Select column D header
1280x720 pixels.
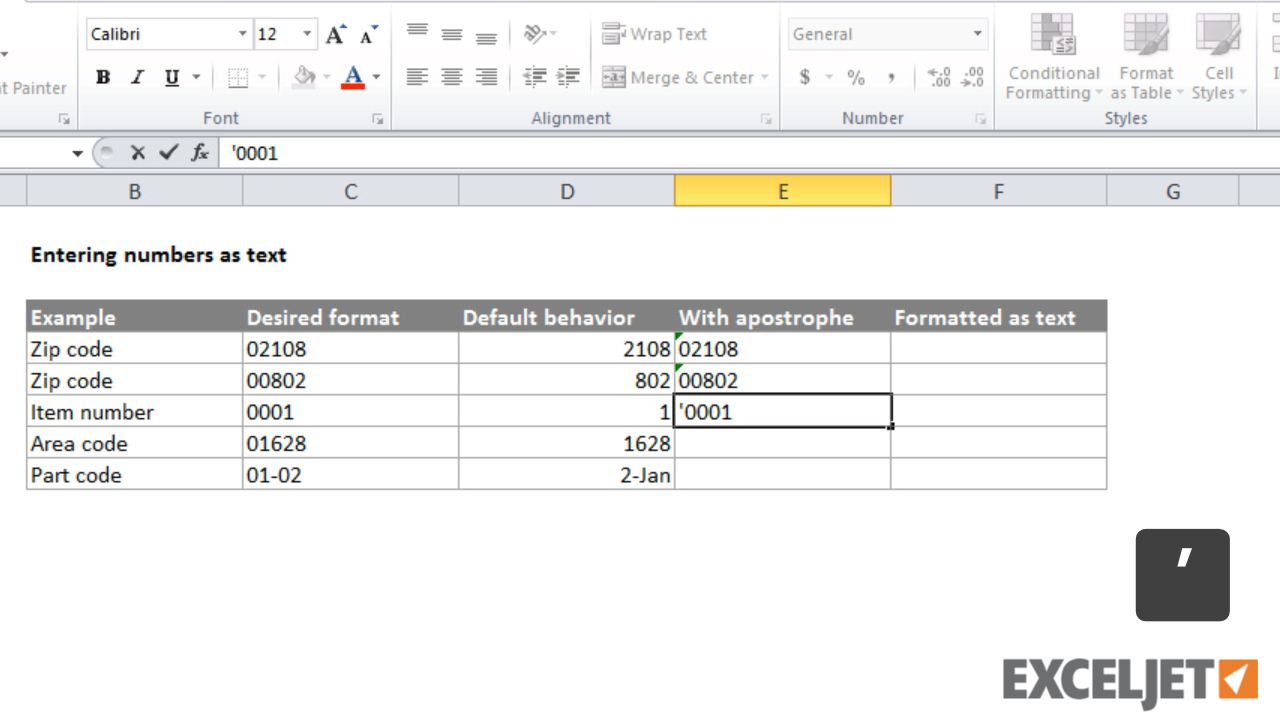567,191
